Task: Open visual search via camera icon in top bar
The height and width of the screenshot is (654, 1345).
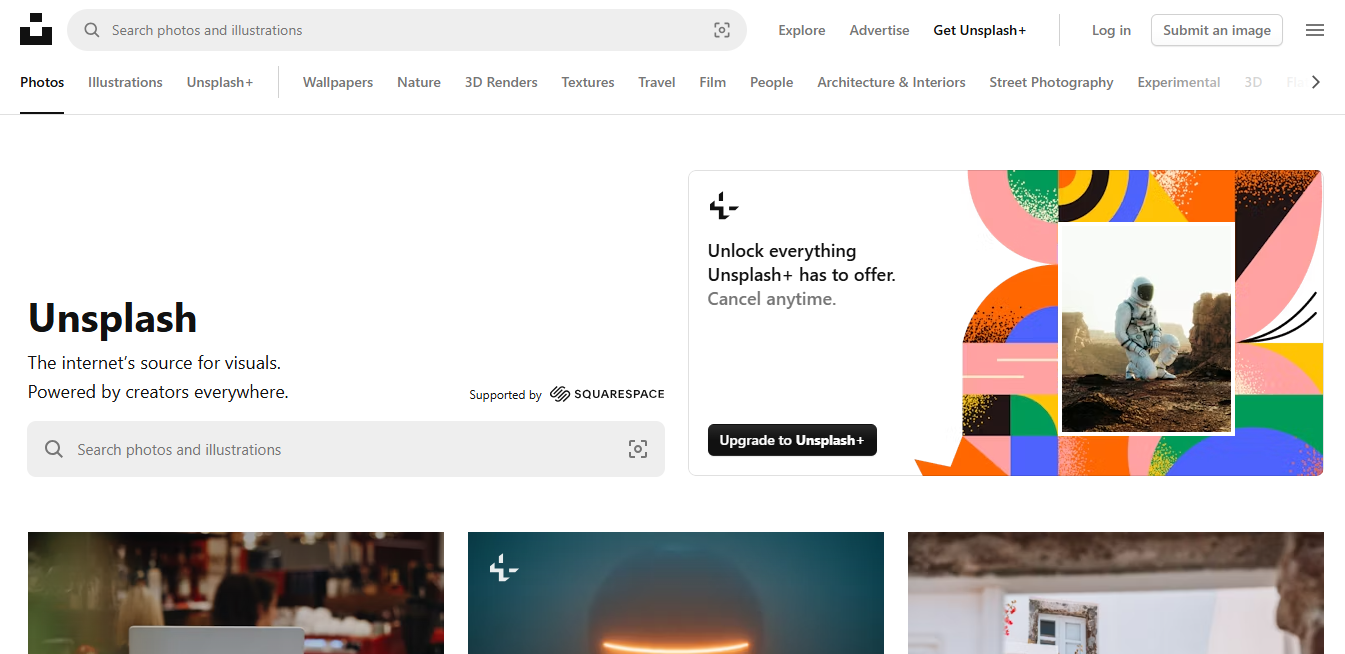Action: coord(722,30)
